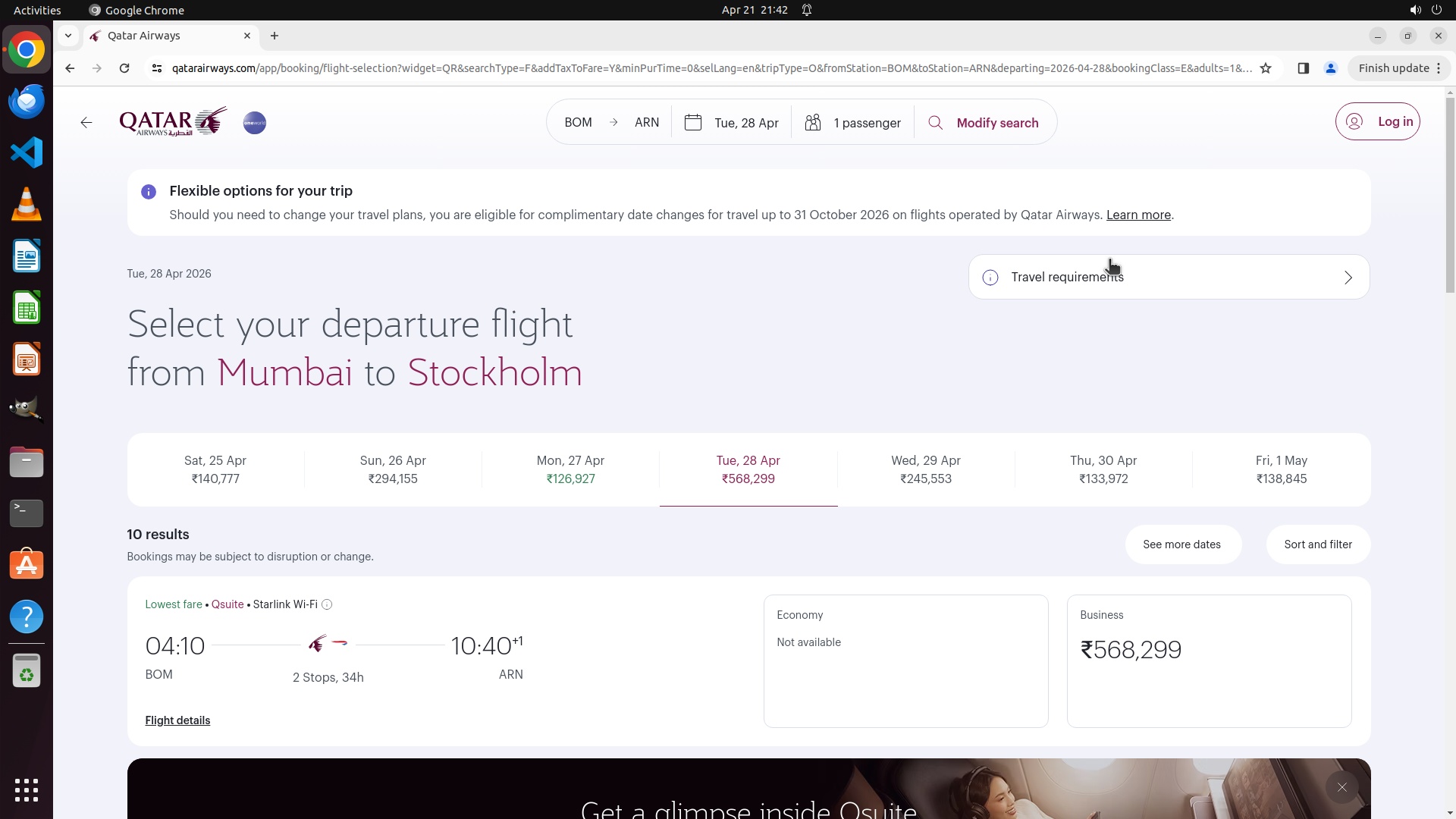This screenshot has width=1456, height=819.
Task: Select the Mon, 27 Apr date tab
Action: click(570, 469)
